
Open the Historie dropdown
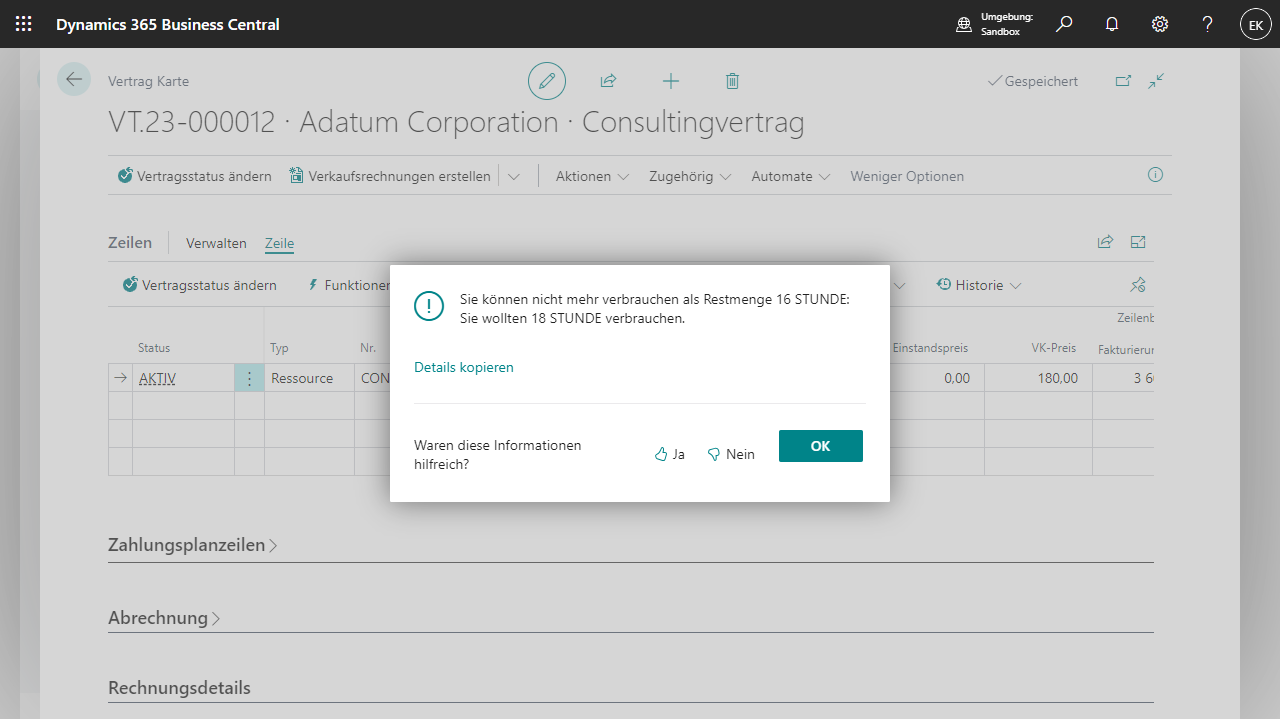tap(979, 285)
